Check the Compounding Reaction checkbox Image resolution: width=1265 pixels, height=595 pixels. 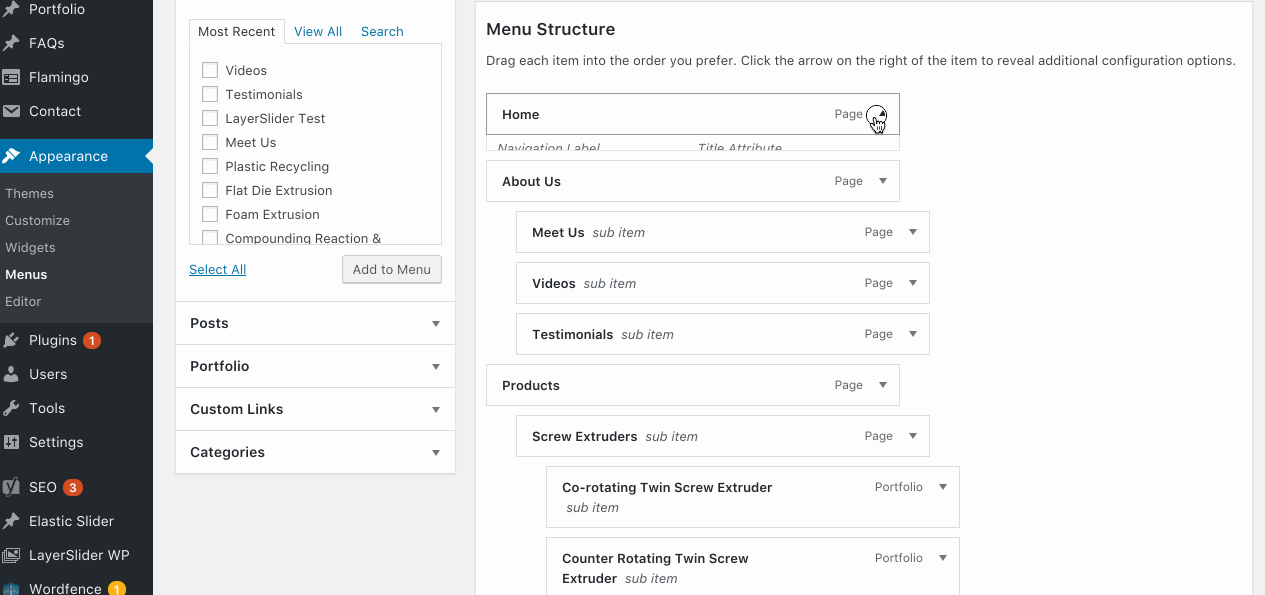point(210,237)
